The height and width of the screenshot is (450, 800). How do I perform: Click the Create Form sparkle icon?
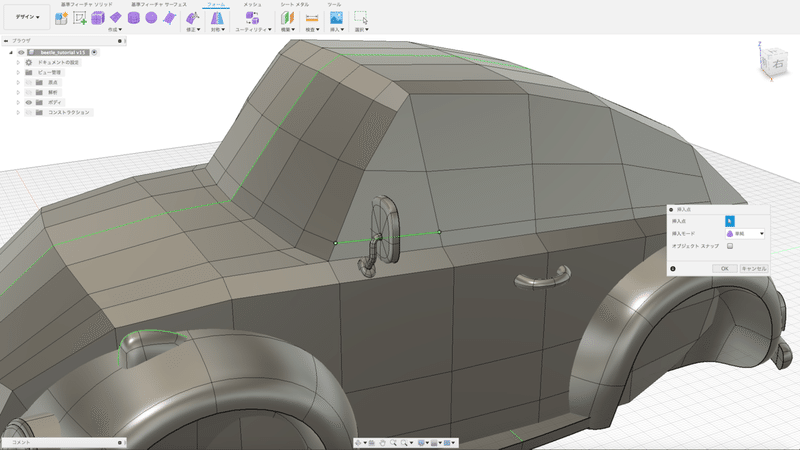coord(63,18)
